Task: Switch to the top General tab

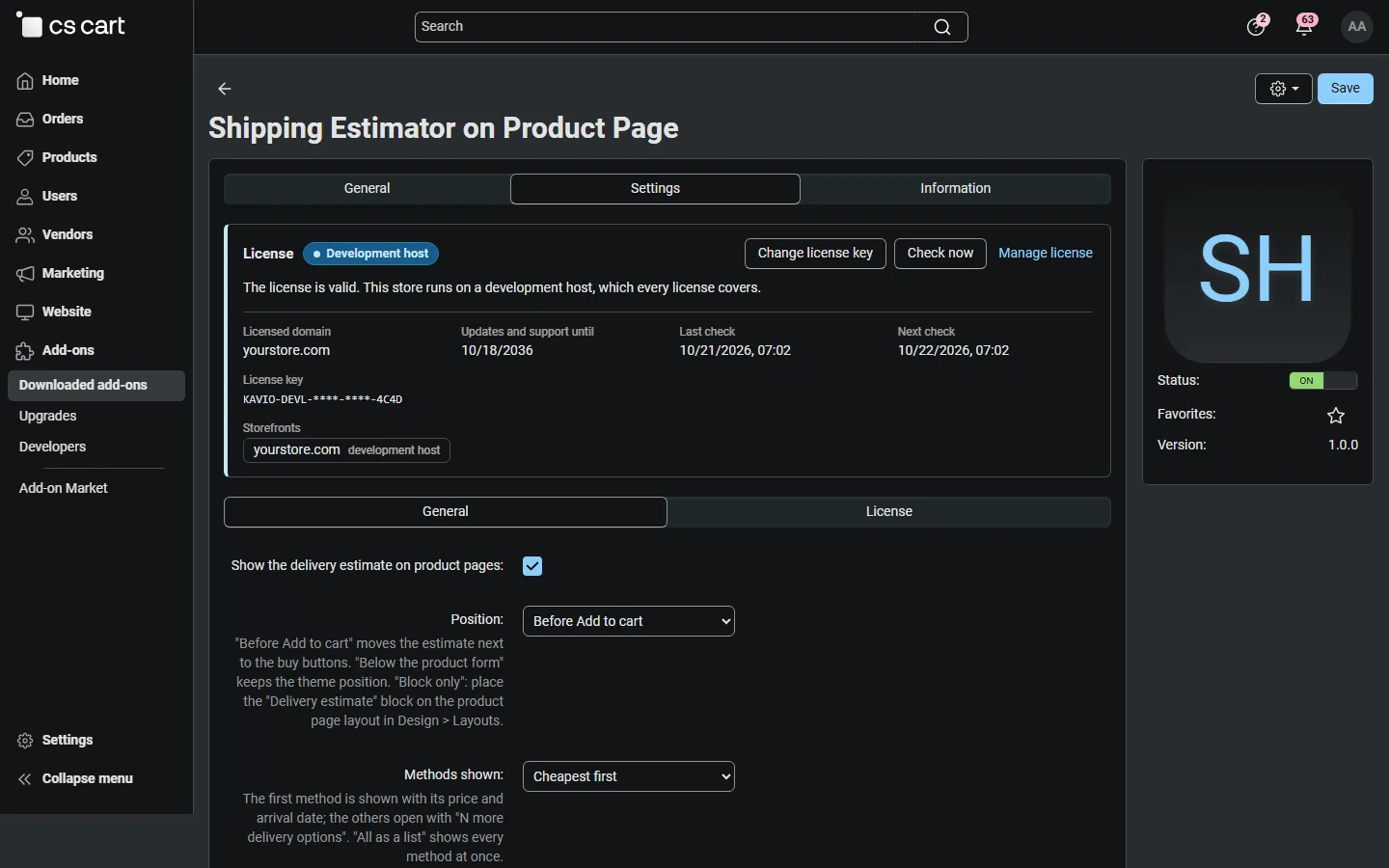Action: (368, 189)
